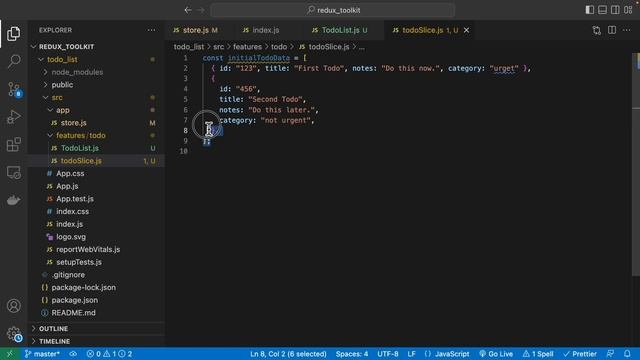Open notifications bell

pyautogui.click(x=627, y=354)
